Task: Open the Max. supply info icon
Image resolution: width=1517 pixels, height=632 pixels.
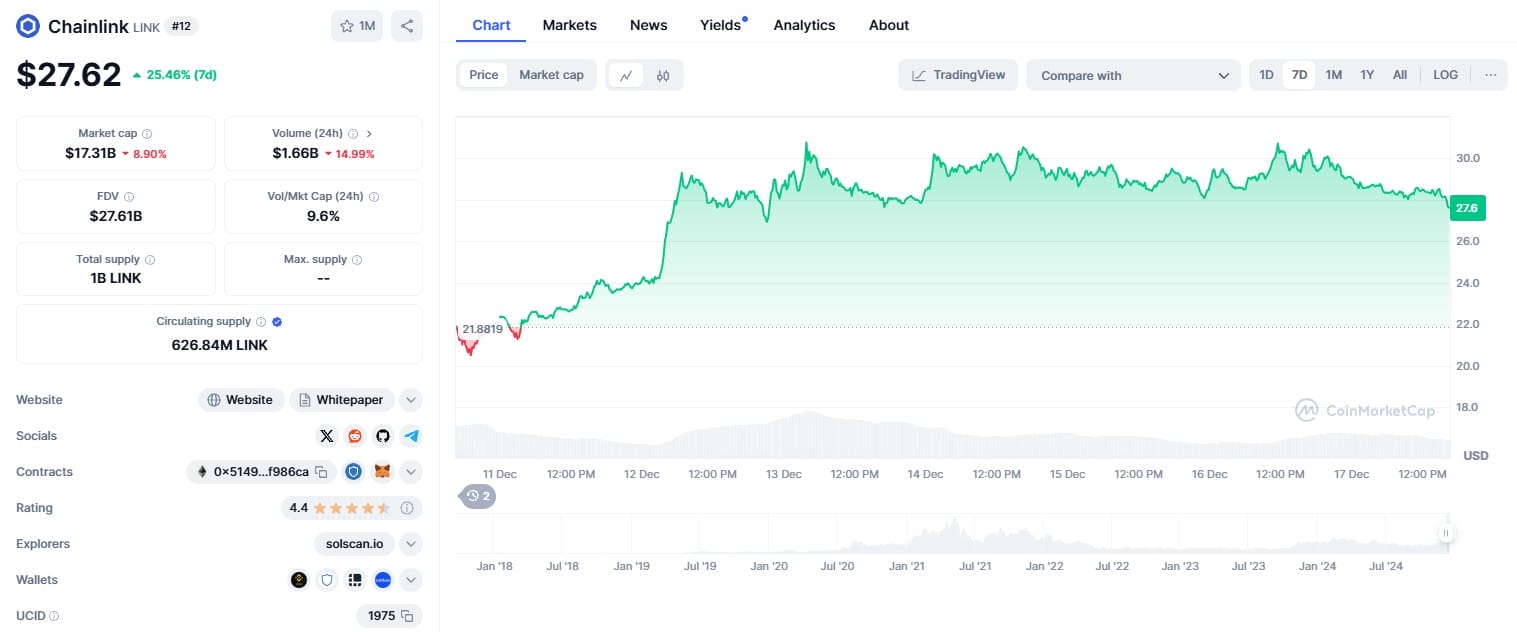Action: click(x=357, y=259)
